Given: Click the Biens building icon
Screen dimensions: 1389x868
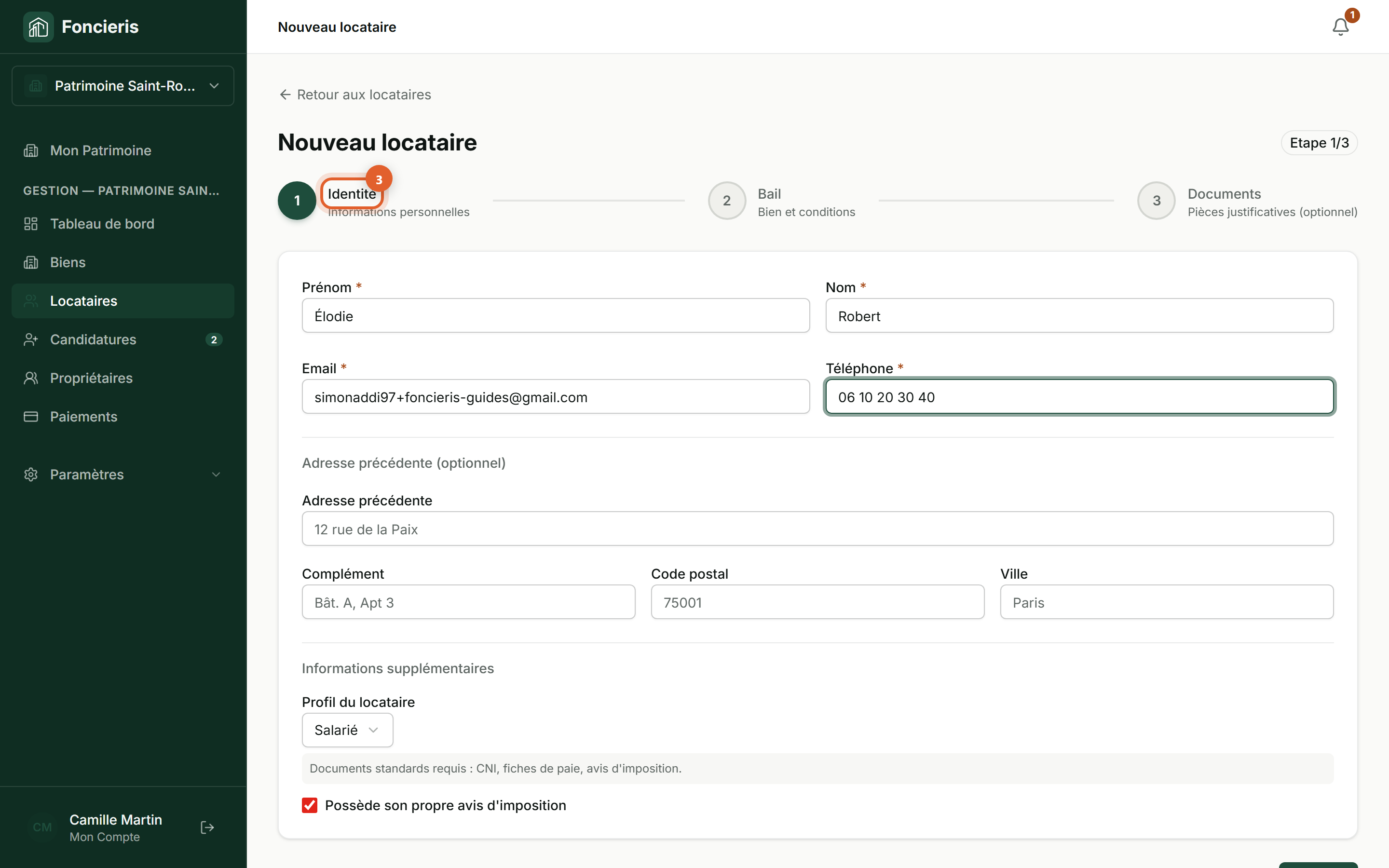Looking at the screenshot, I should coord(31,262).
